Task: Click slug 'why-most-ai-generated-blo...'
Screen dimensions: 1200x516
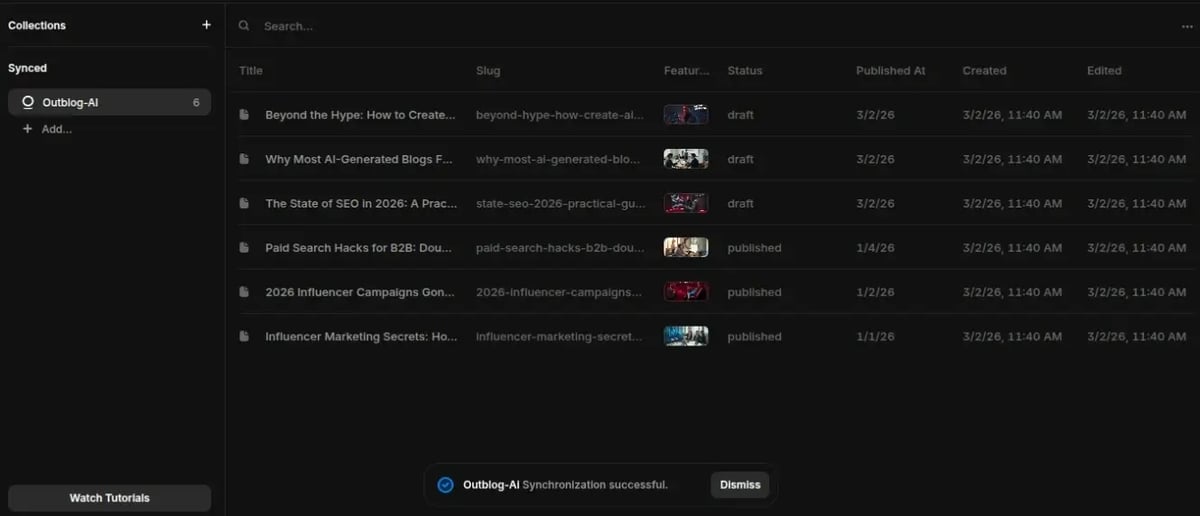Action: click(560, 159)
